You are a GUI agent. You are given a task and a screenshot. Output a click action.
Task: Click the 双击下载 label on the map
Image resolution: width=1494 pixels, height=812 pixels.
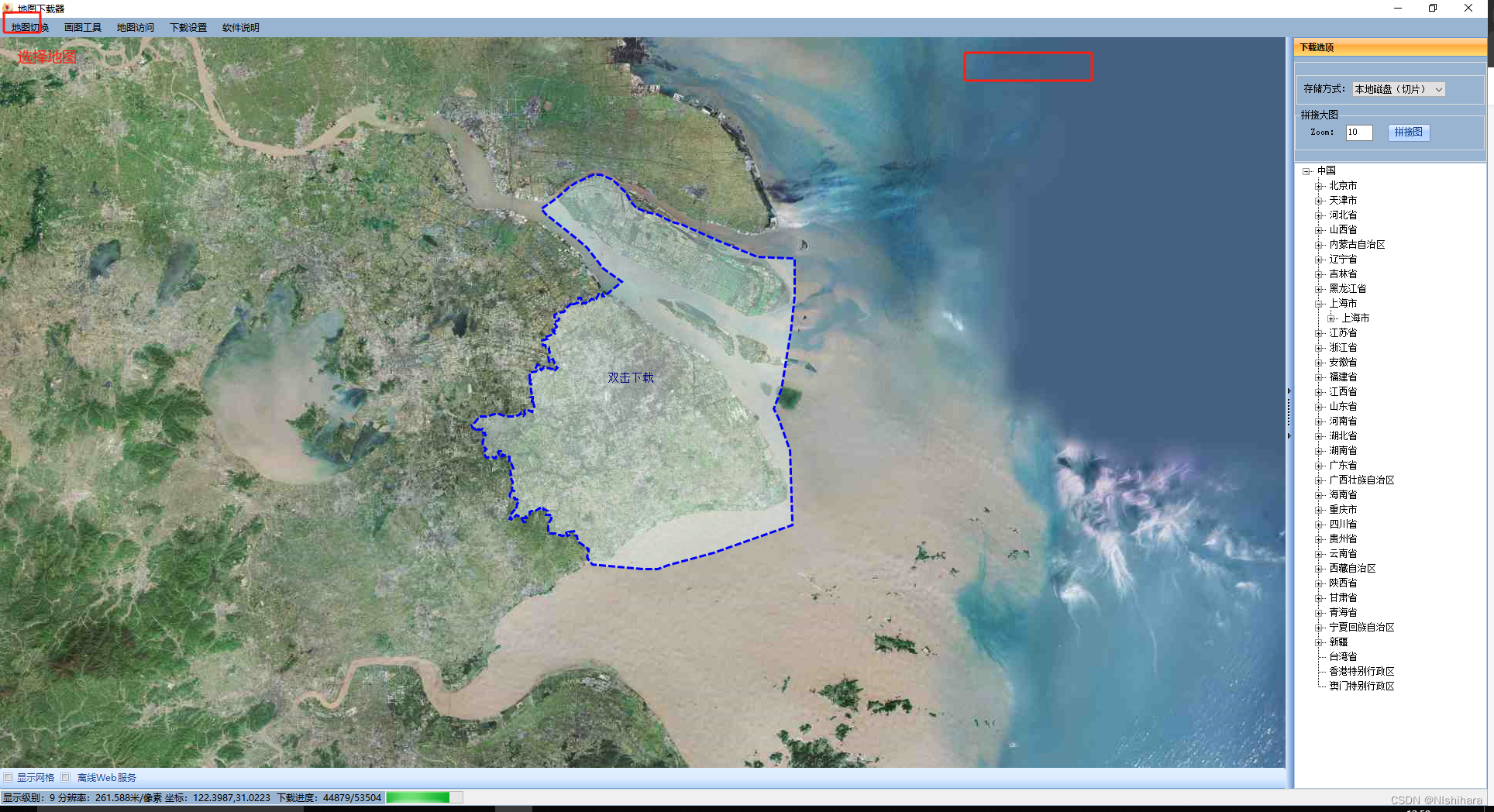(x=631, y=377)
